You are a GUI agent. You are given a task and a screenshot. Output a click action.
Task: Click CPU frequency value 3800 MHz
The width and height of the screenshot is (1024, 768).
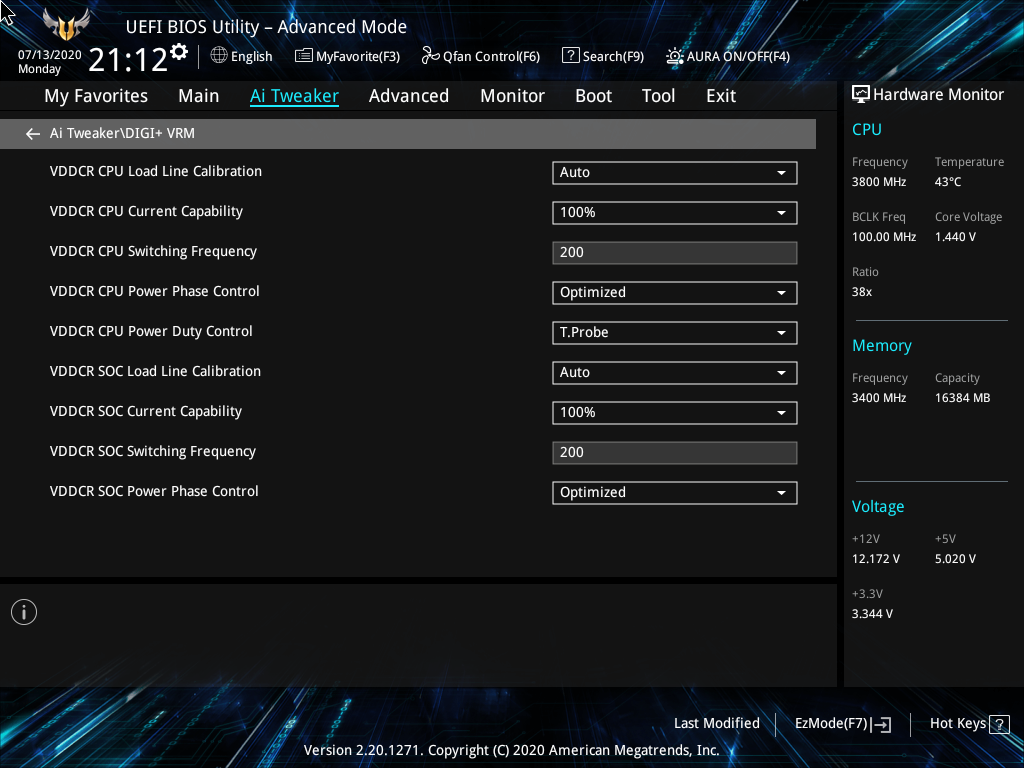tap(878, 182)
